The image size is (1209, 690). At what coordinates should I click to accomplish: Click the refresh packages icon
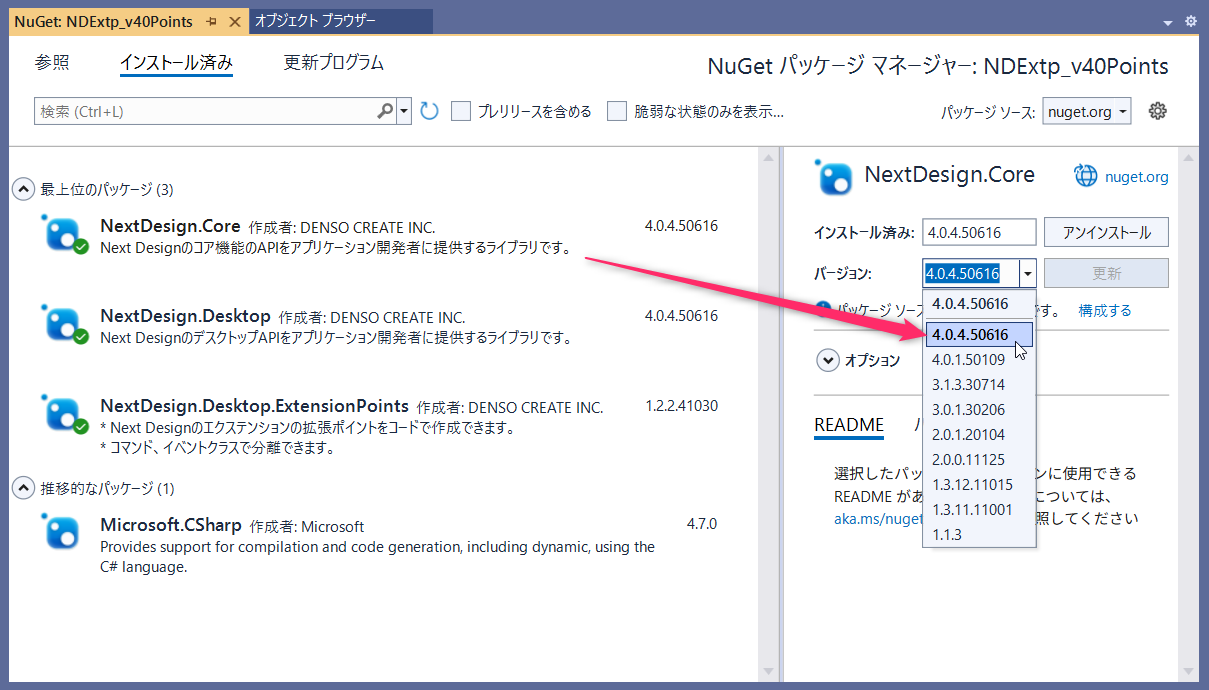429,111
